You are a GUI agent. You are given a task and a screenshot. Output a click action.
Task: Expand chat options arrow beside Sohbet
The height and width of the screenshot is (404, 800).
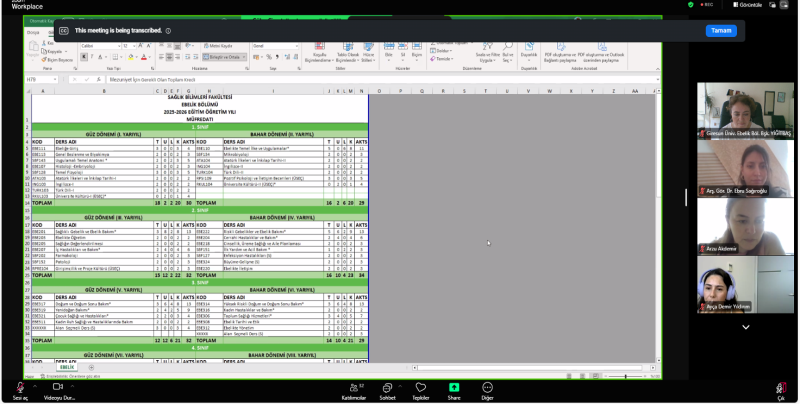(400, 387)
